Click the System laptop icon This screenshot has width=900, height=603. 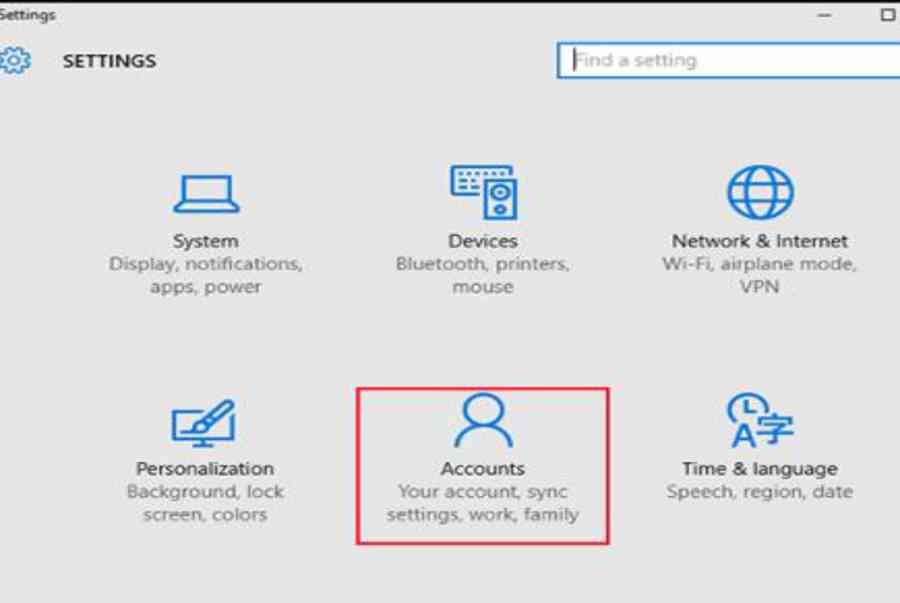point(205,193)
